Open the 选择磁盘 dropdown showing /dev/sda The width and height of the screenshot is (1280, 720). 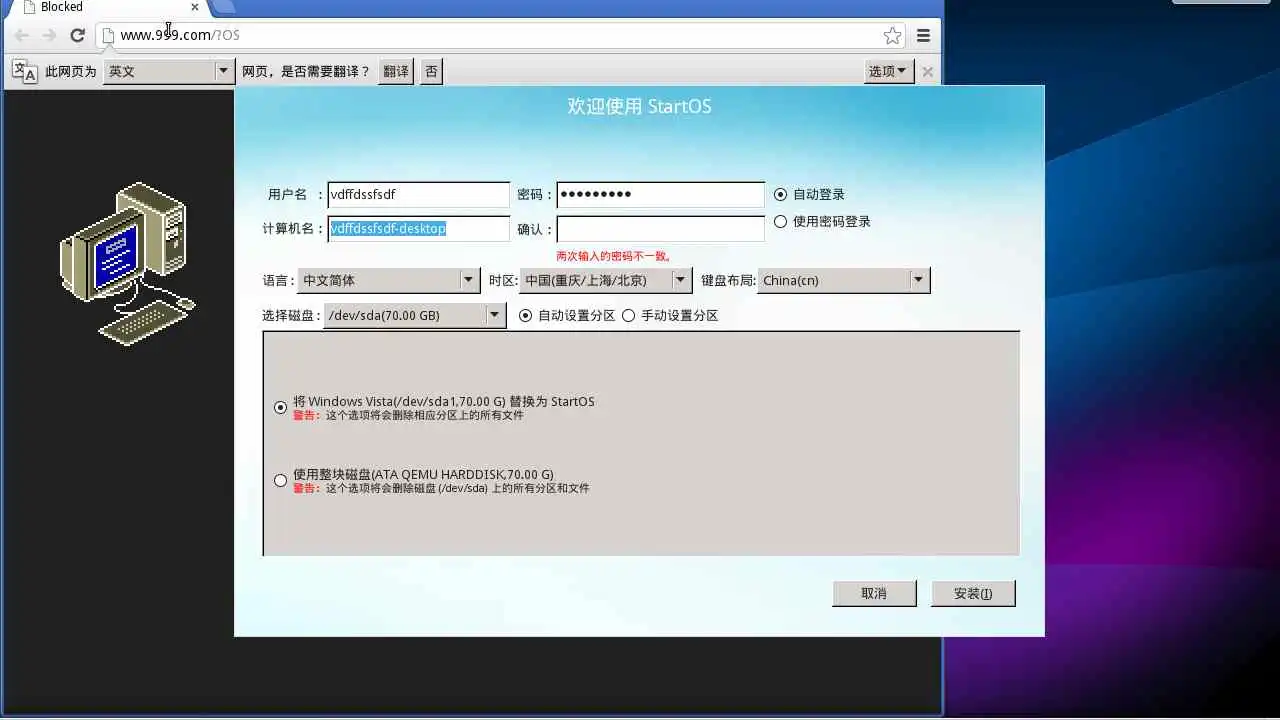[x=415, y=316]
